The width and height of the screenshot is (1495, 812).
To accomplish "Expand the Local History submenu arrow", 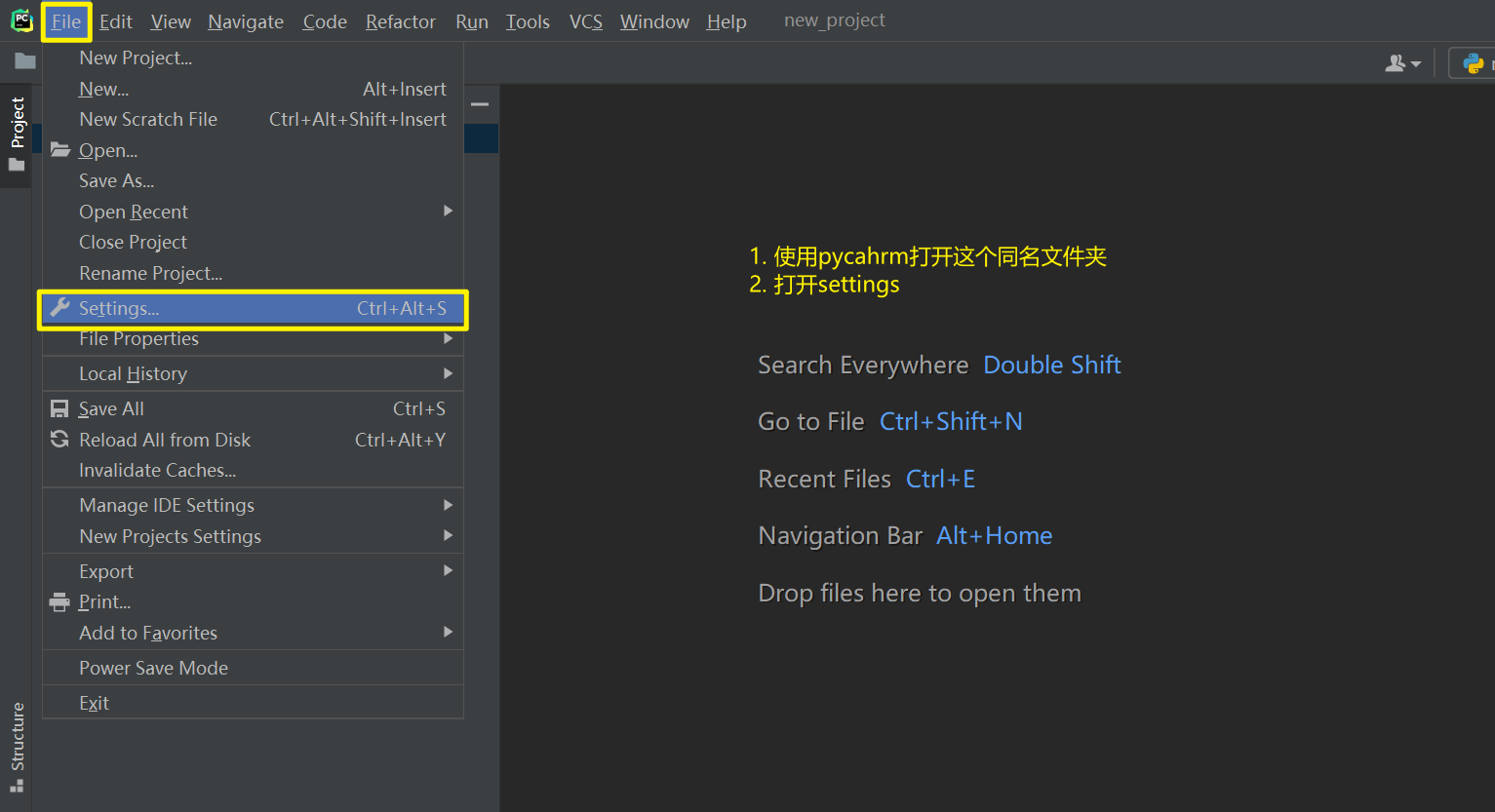I will coord(448,373).
